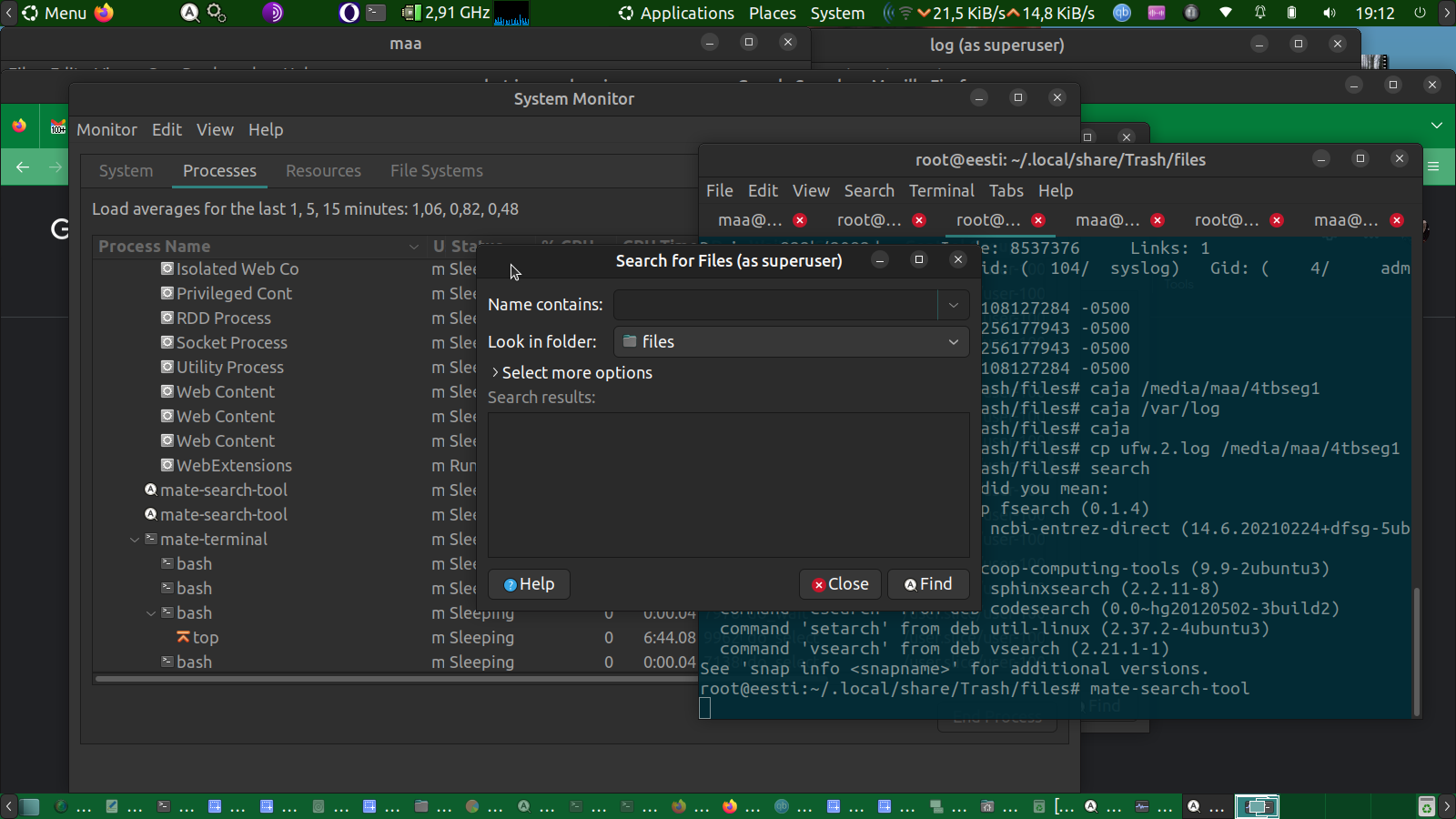The width and height of the screenshot is (1456, 819).
Task: Click the Firefox launcher in top panel
Action: point(105,13)
